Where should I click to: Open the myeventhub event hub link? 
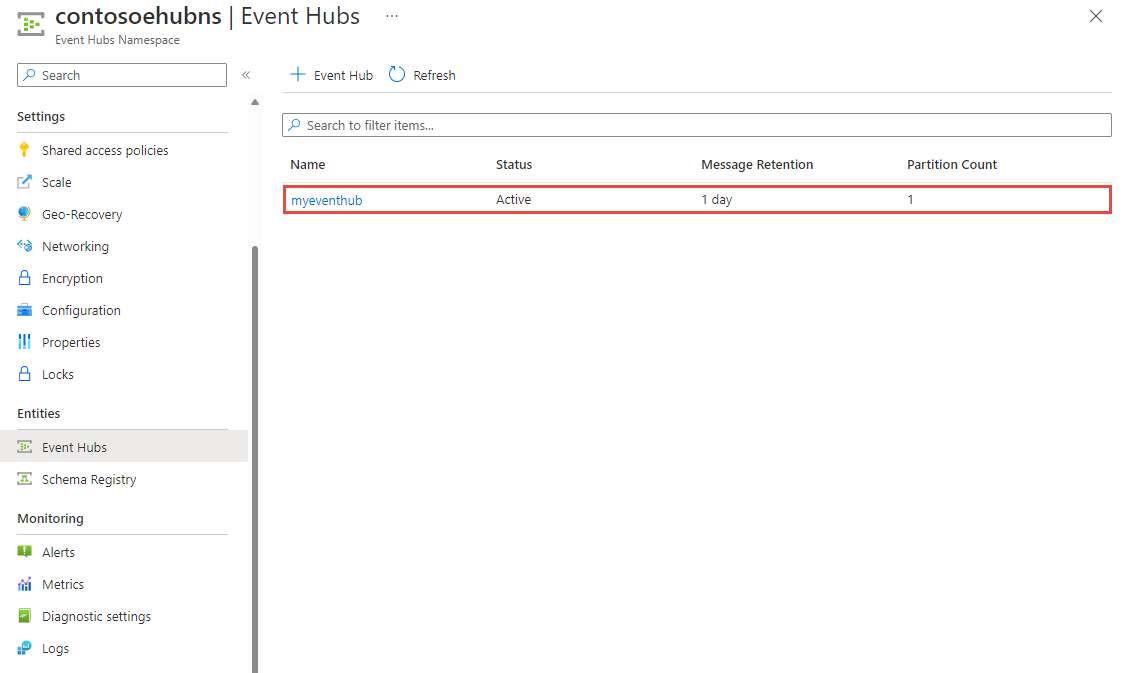327,199
